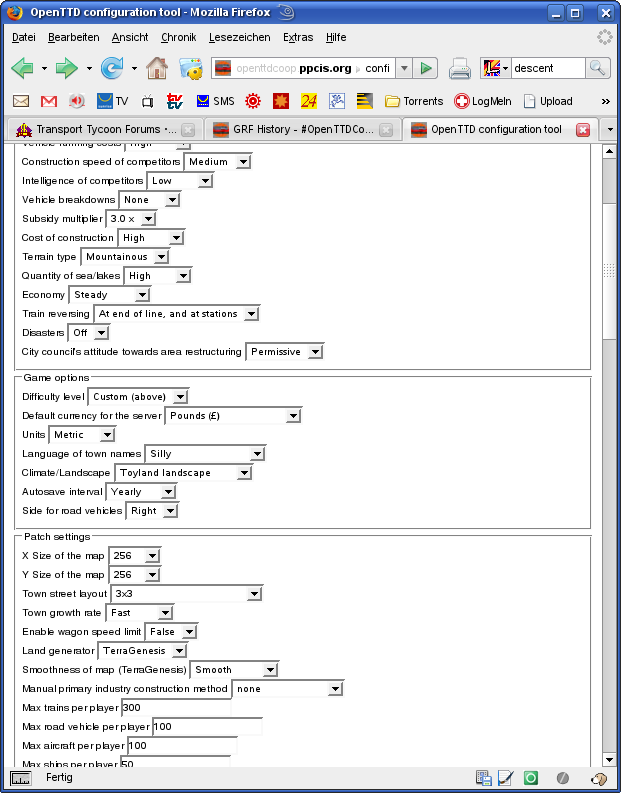Click the green Go arrow in address bar
This screenshot has height=793, width=621.
click(426, 68)
